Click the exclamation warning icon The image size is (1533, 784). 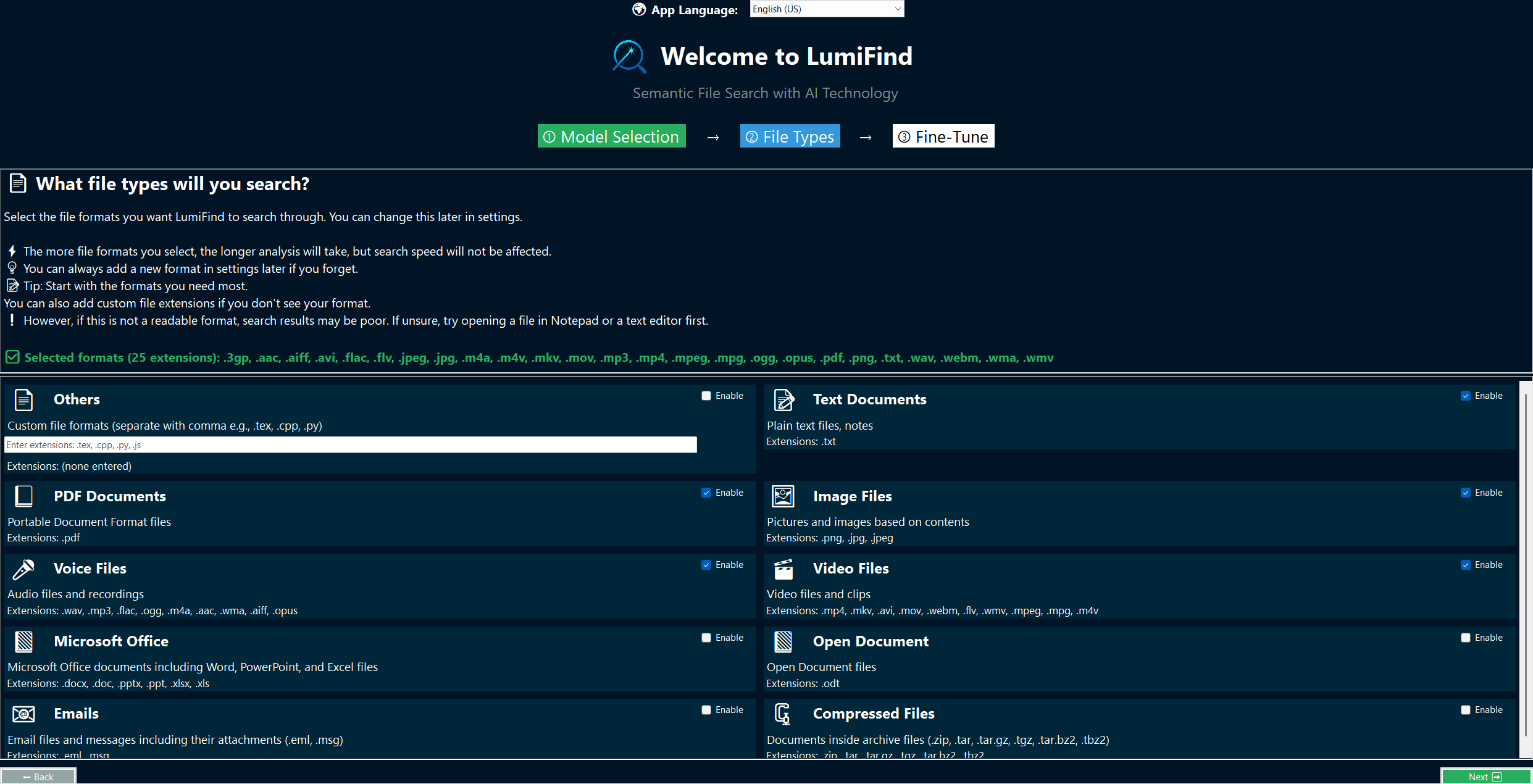12,320
